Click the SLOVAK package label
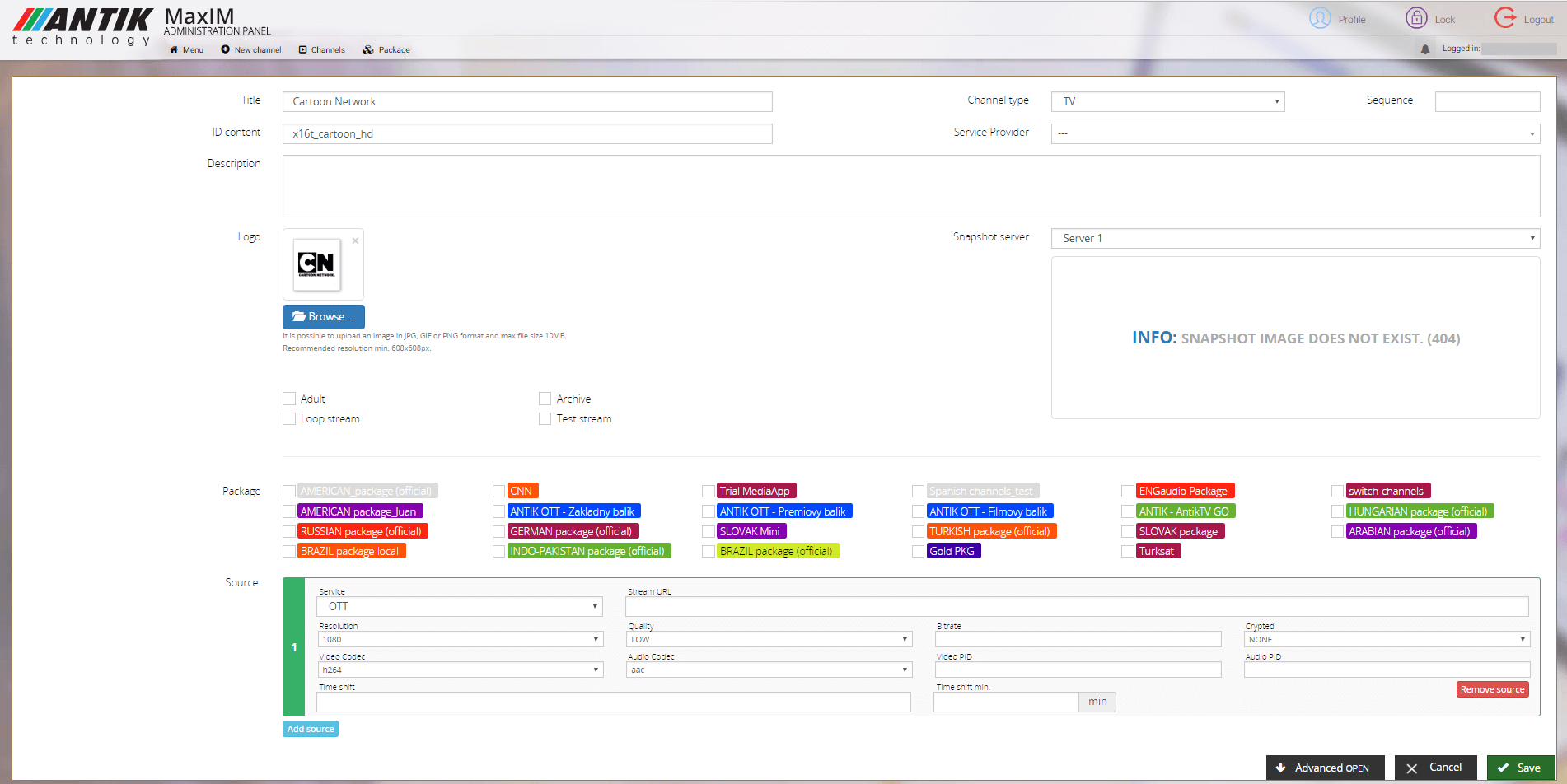1567x784 pixels. (1180, 532)
